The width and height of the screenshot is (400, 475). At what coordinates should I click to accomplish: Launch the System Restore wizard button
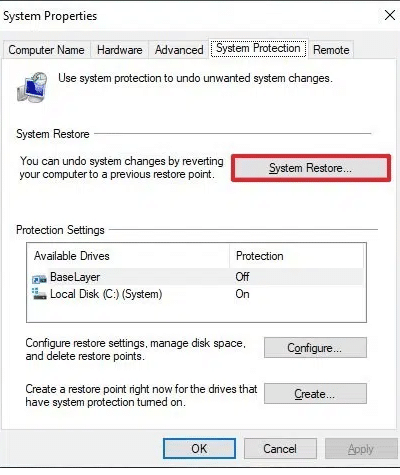point(310,168)
